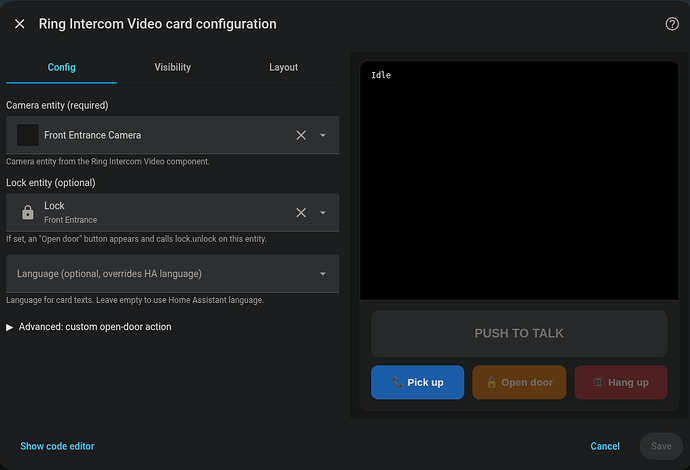Click the Open door button
The width and height of the screenshot is (690, 470).
click(519, 382)
